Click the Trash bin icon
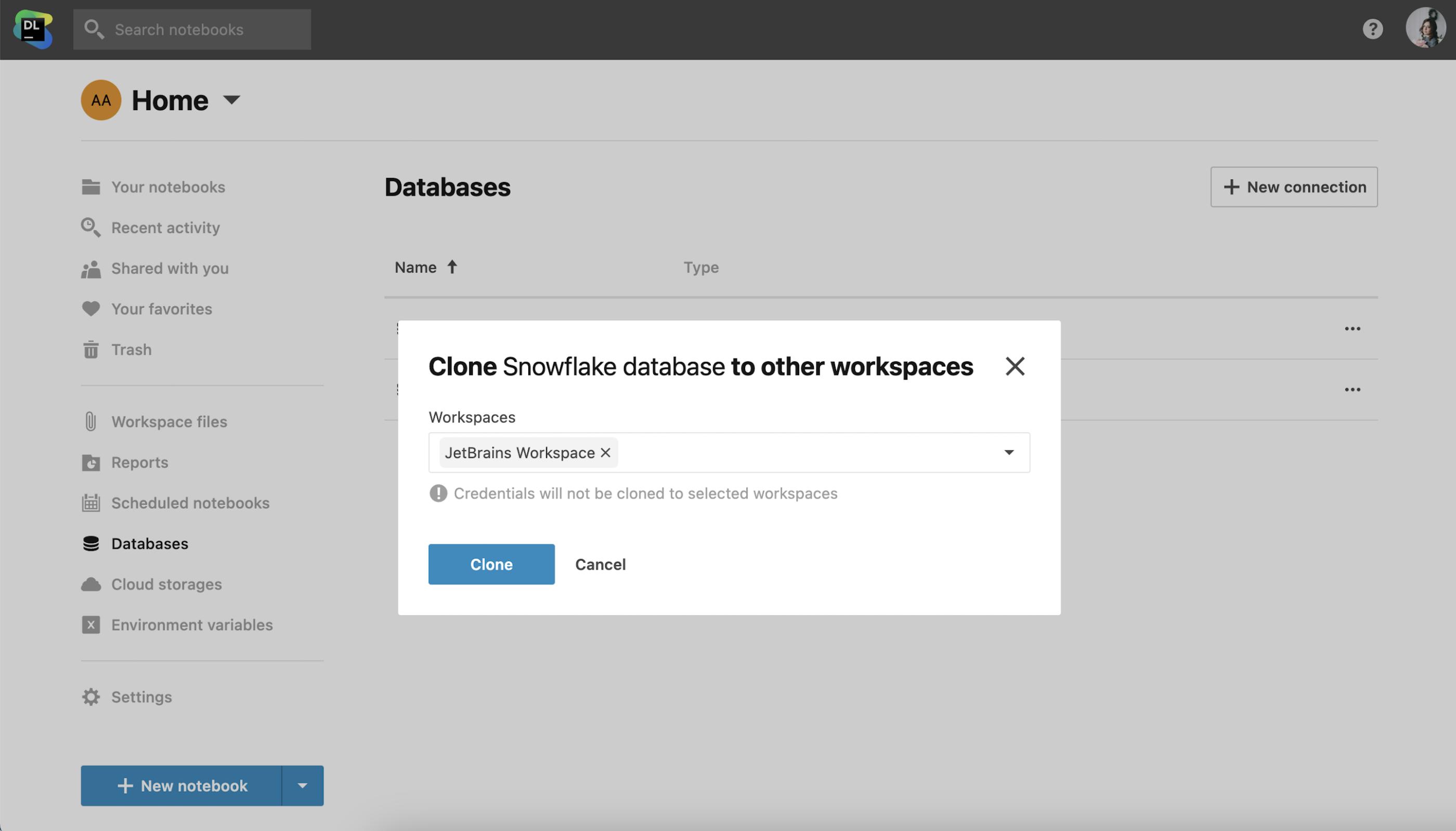Image resolution: width=1456 pixels, height=831 pixels. [90, 349]
